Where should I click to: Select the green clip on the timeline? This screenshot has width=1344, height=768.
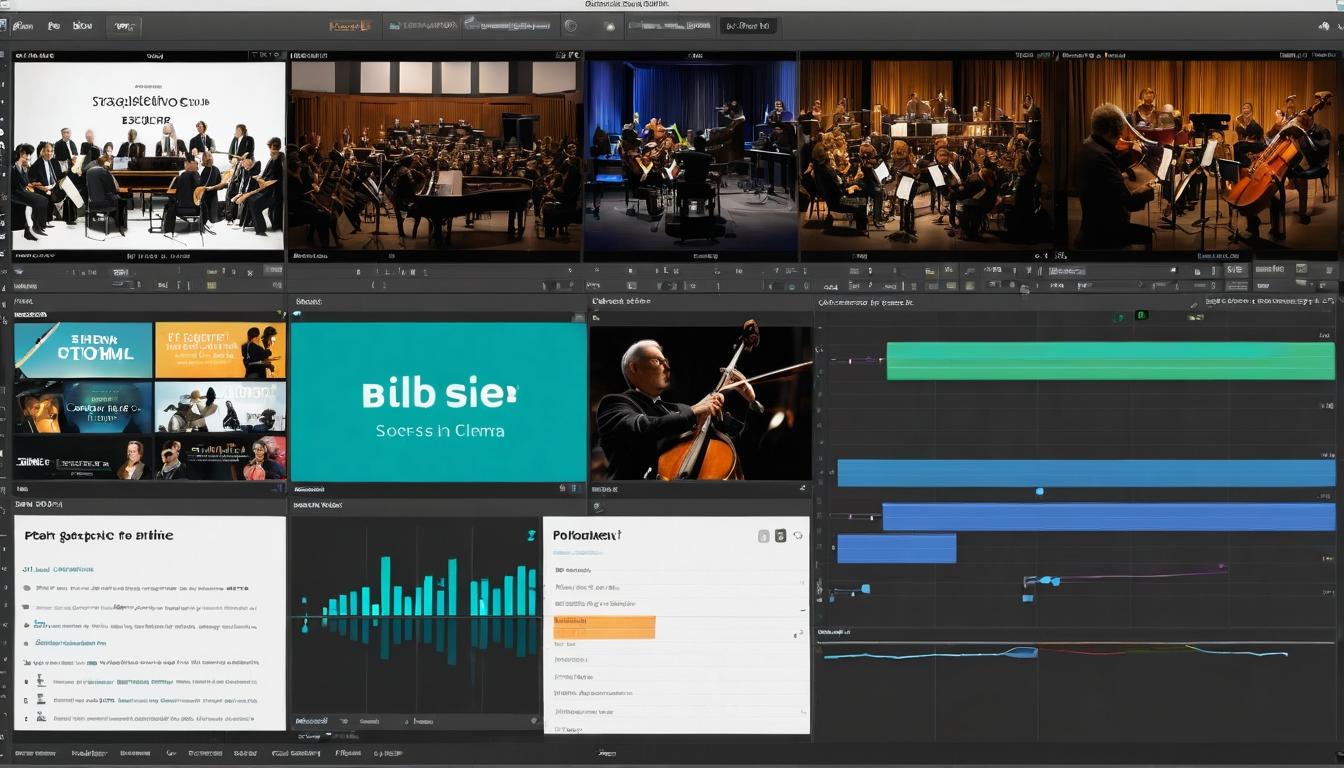(x=1110, y=361)
